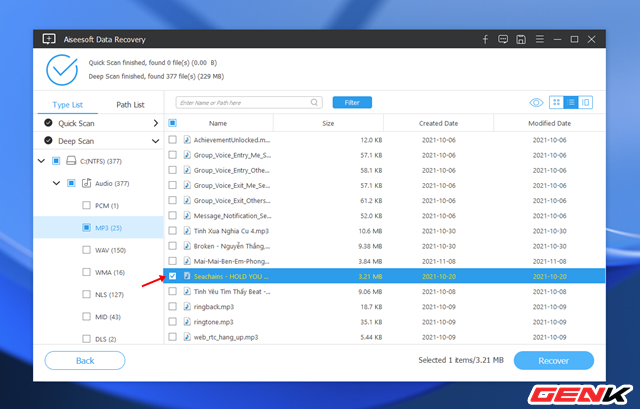Image resolution: width=640 pixels, height=409 pixels.
Task: Click the Quick Scan status check icon
Action: [x=48, y=122]
